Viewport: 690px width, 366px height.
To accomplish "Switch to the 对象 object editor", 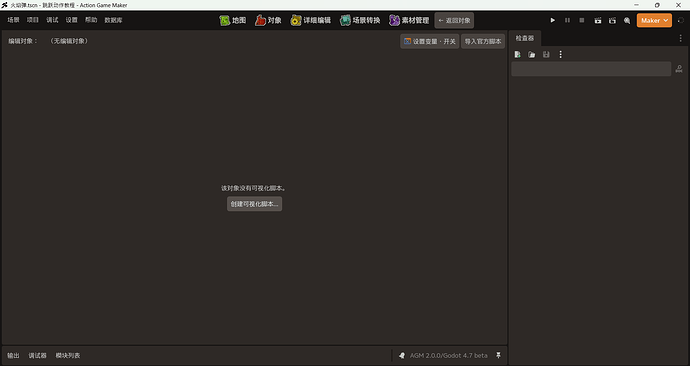I will [x=268, y=20].
